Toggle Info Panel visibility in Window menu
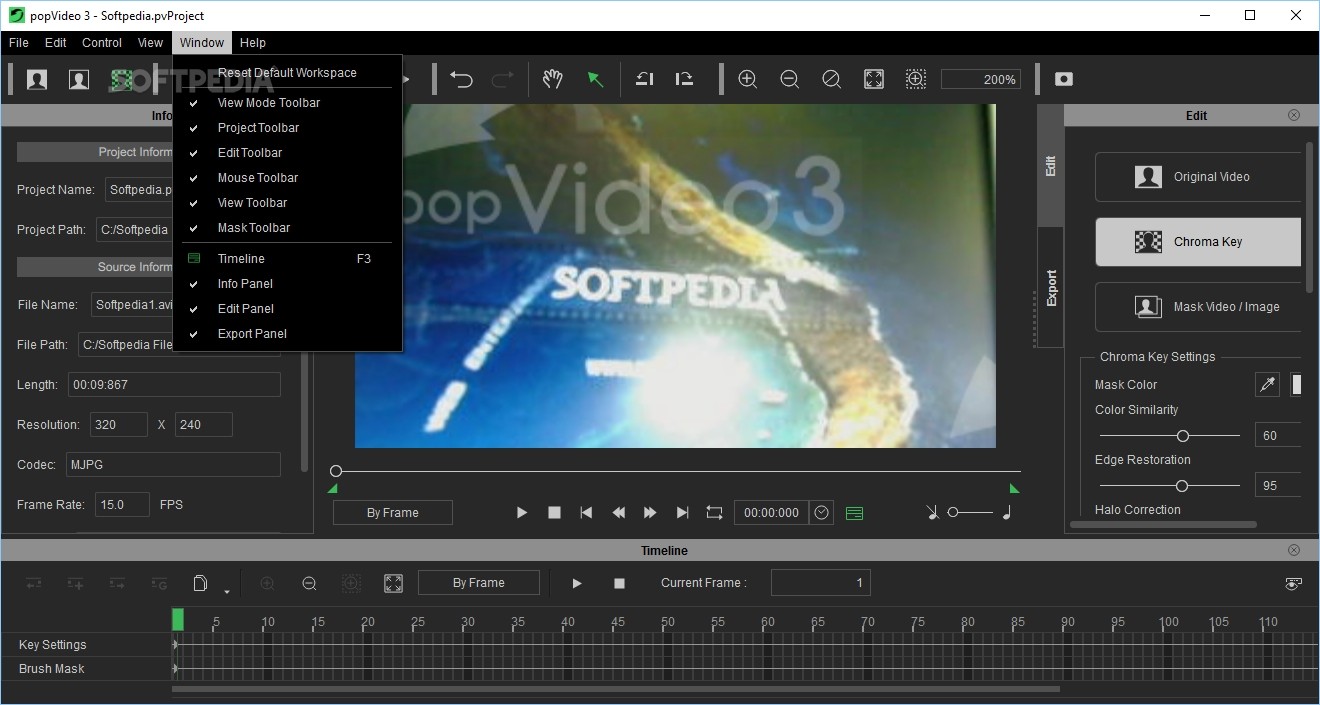This screenshot has height=705, width=1320. tap(287, 284)
